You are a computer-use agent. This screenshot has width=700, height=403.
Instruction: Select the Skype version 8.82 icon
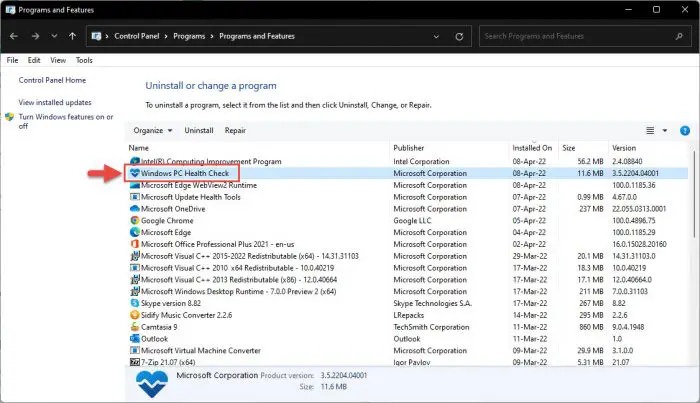(134, 303)
